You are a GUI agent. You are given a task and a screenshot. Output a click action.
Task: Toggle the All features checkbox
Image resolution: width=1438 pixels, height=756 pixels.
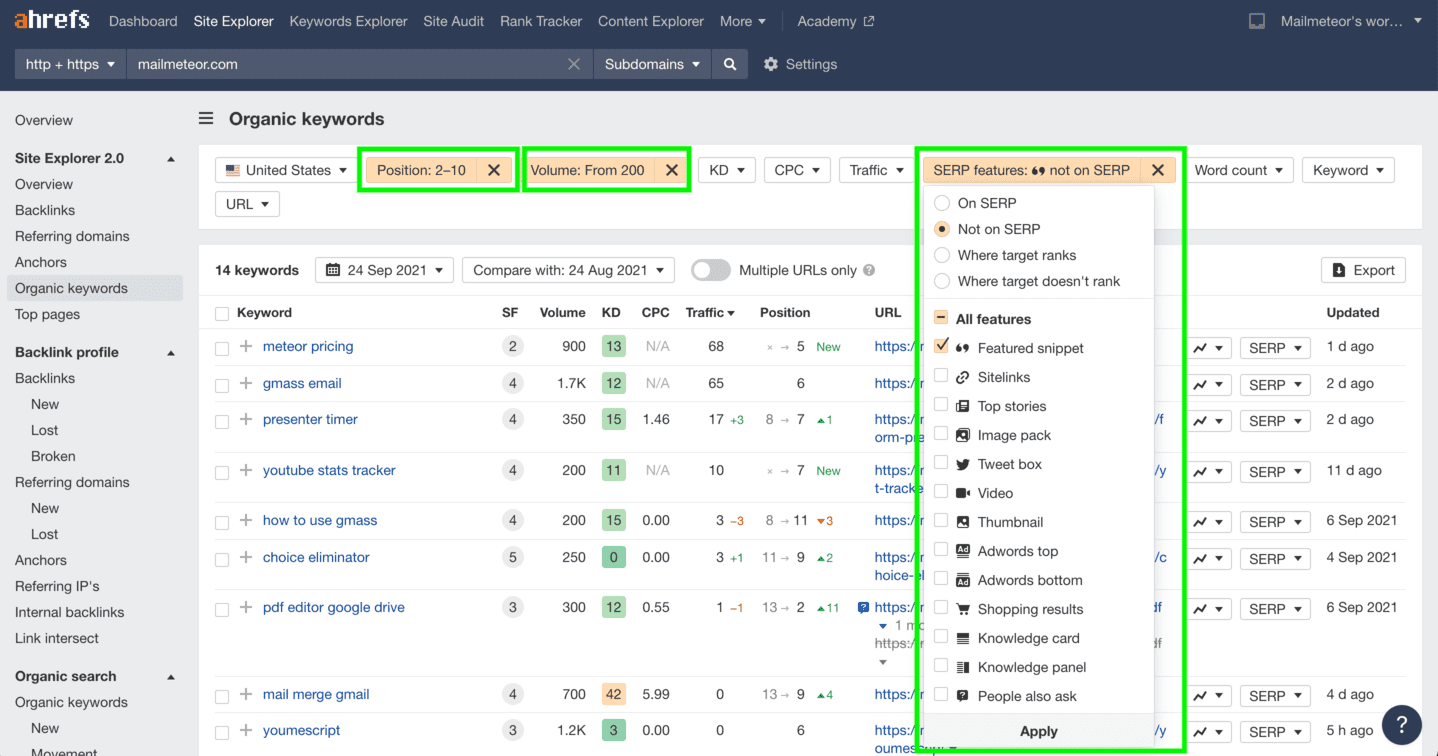coord(941,318)
